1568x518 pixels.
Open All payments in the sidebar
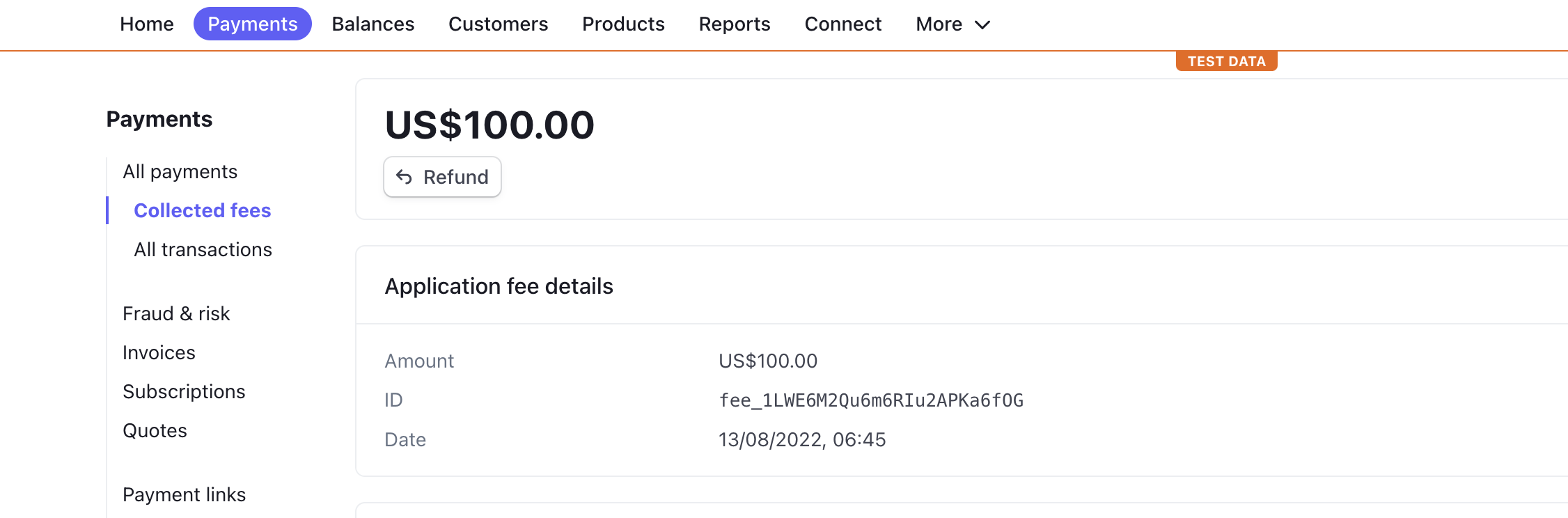pos(180,171)
